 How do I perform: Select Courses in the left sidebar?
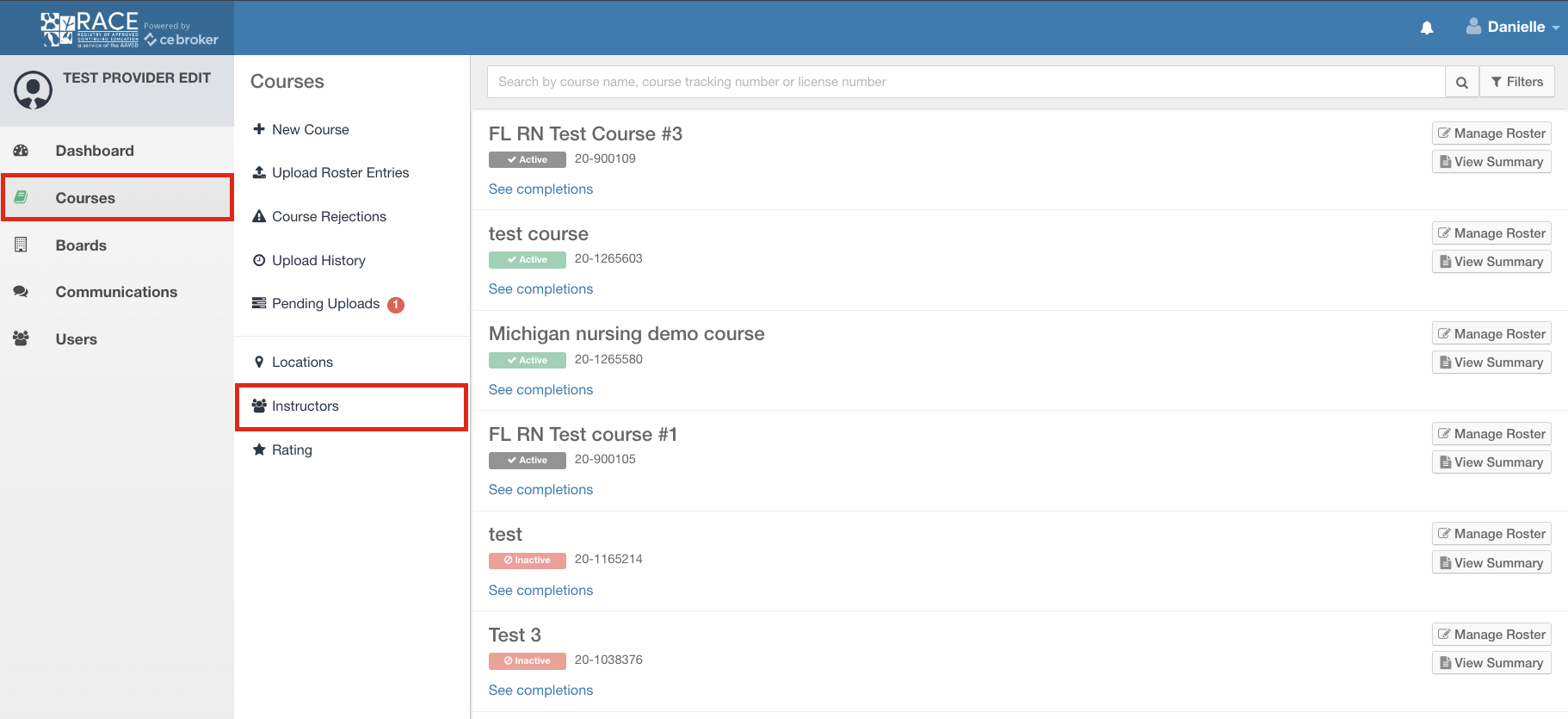point(85,198)
